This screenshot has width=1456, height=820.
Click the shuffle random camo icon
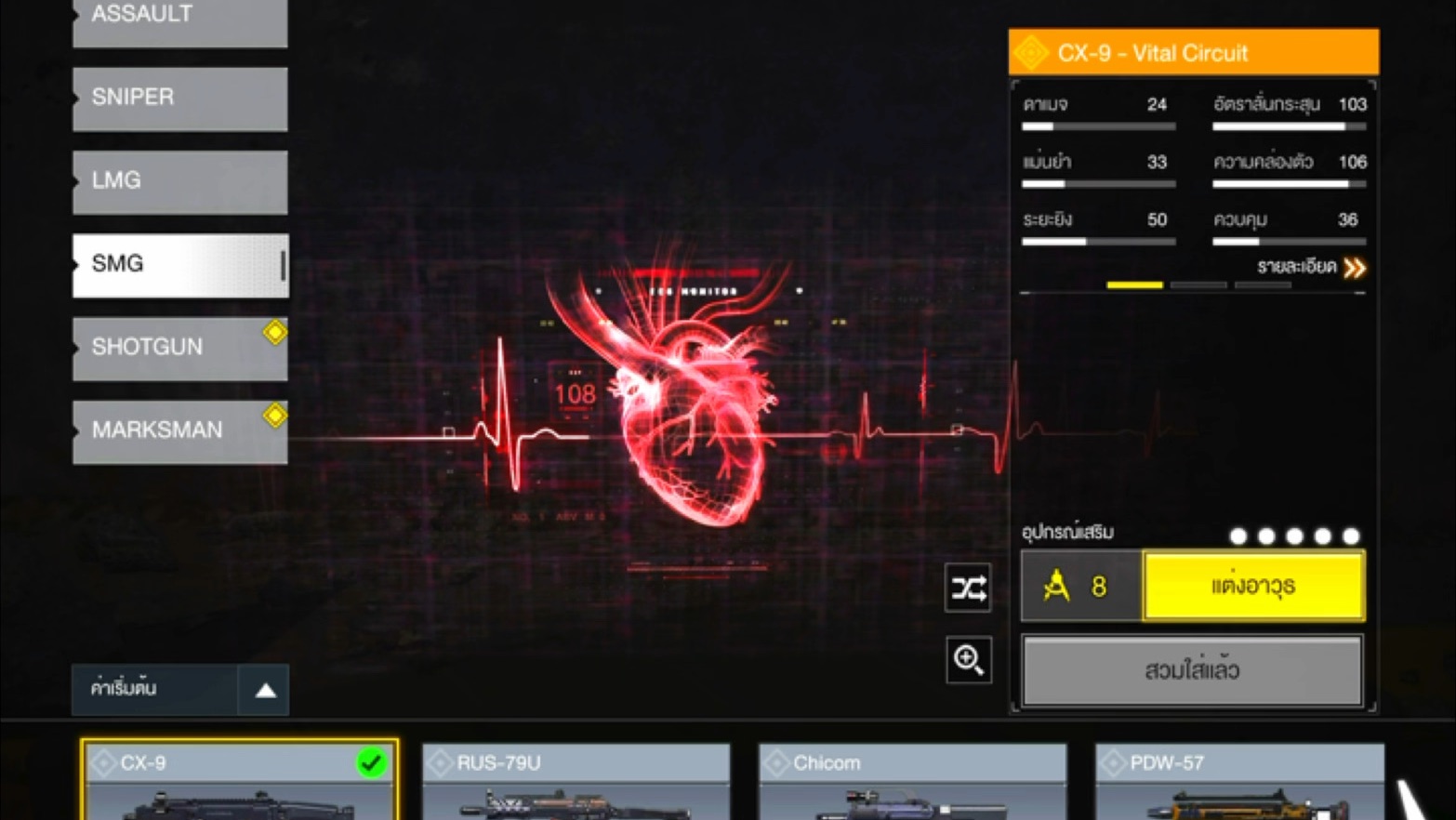[x=968, y=588]
